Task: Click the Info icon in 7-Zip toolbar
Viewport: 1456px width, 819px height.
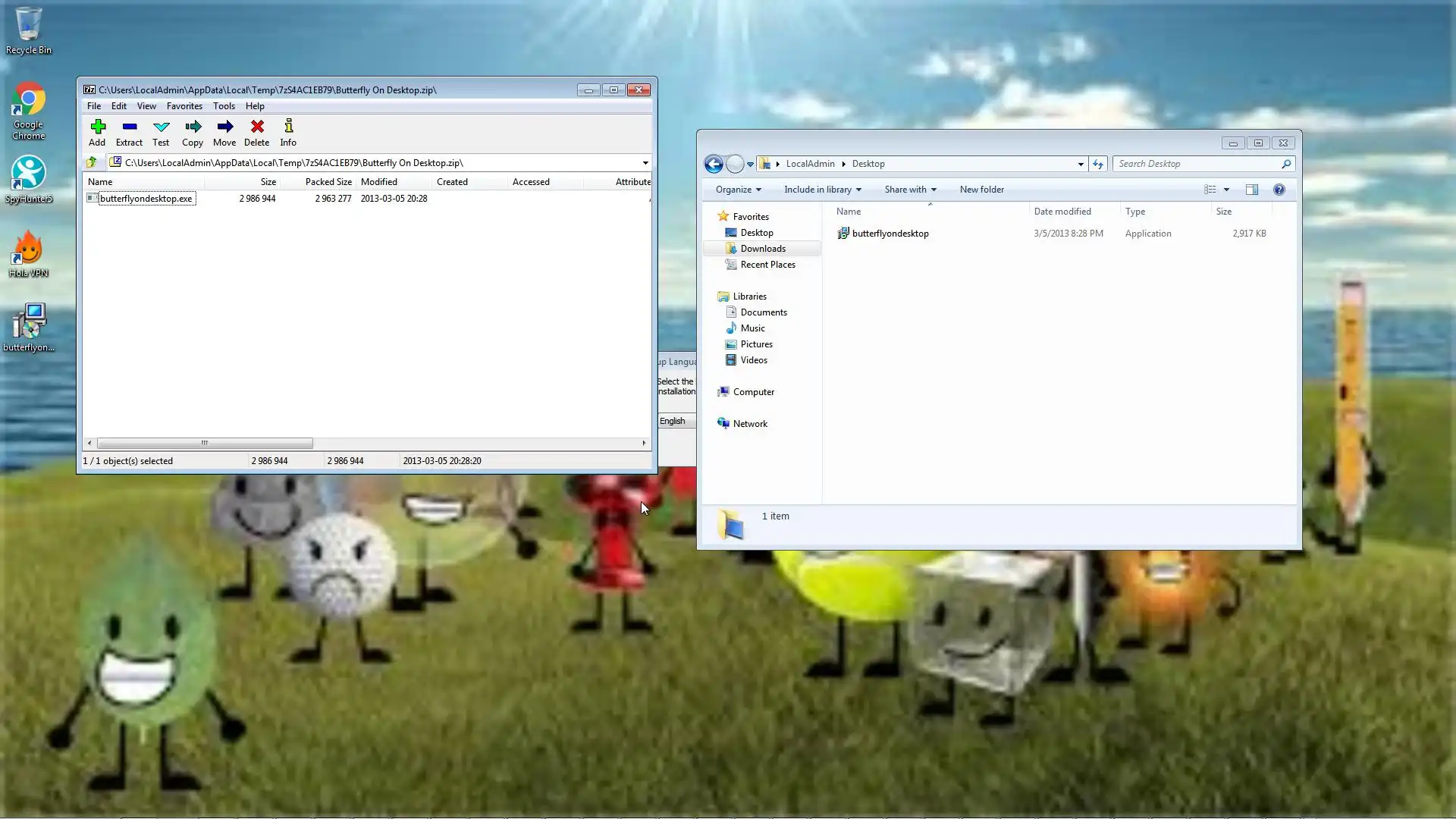Action: 288,132
